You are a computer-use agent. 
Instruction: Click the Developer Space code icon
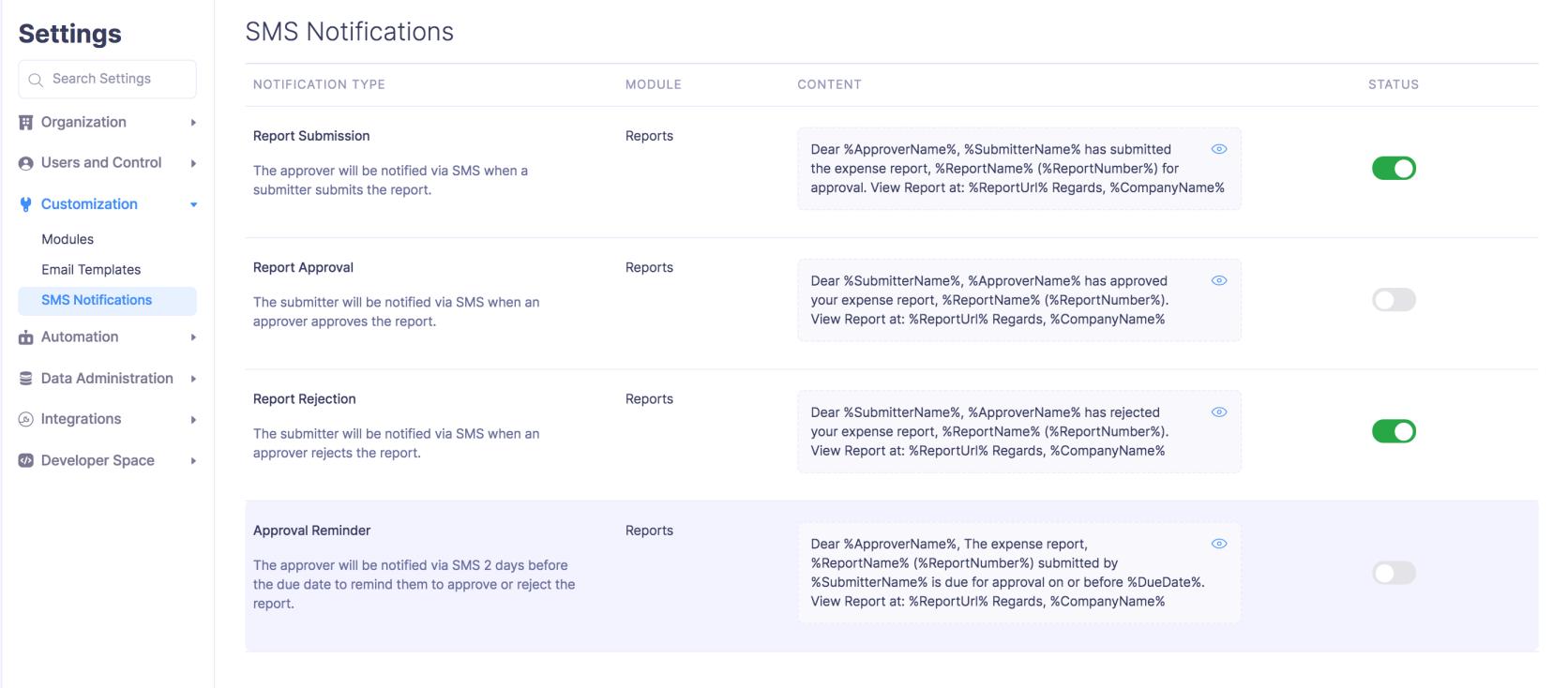tap(26, 461)
